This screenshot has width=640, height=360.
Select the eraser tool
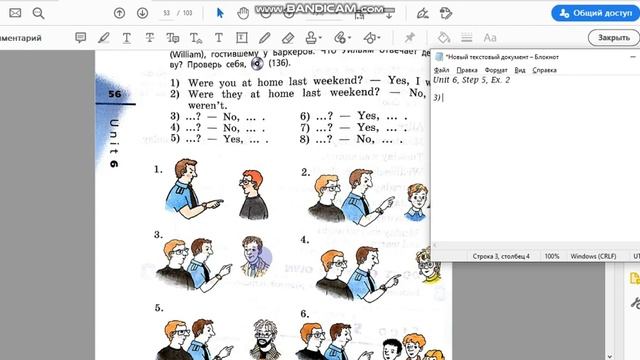coord(288,38)
